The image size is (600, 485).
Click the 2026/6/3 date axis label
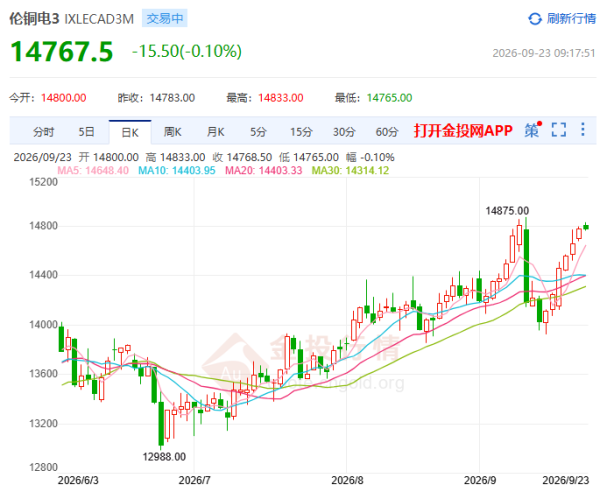(x=78, y=480)
